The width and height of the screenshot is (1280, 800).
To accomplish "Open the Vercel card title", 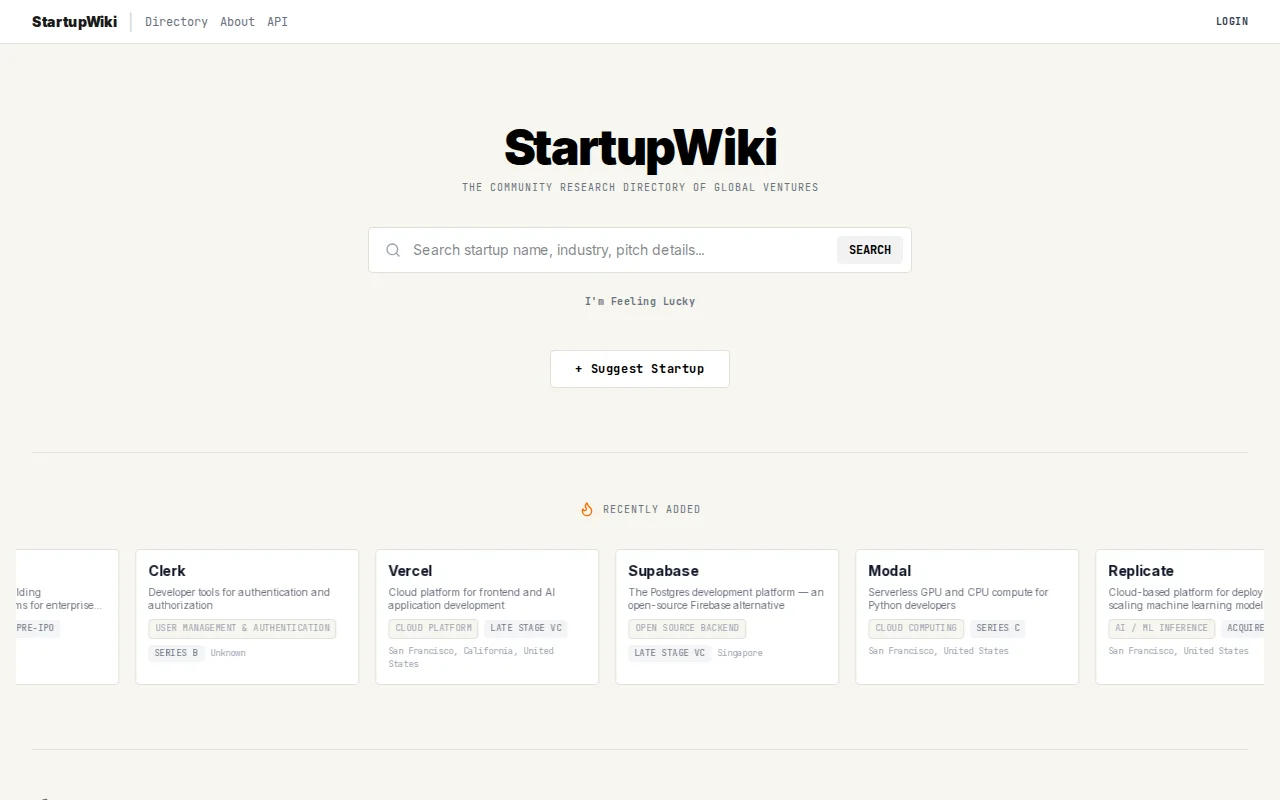I will (x=410, y=571).
